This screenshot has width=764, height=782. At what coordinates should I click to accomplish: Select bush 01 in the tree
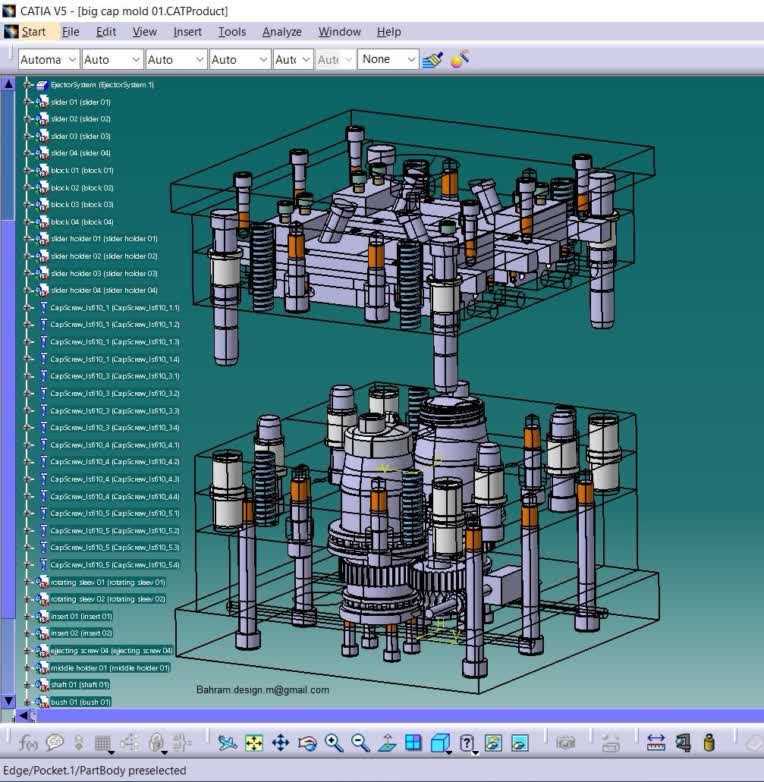80,702
